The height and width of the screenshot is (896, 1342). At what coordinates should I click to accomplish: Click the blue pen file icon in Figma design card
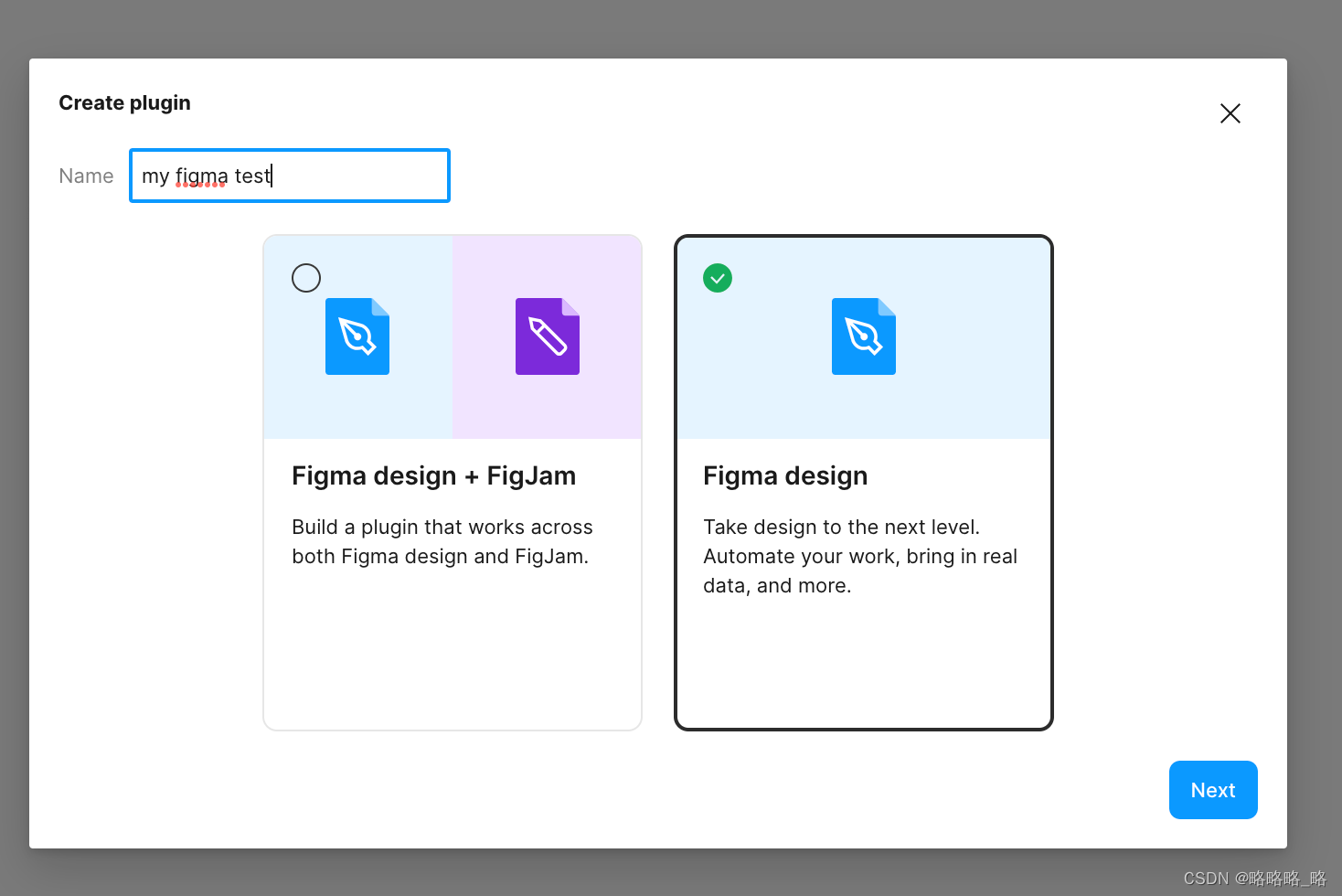click(864, 336)
